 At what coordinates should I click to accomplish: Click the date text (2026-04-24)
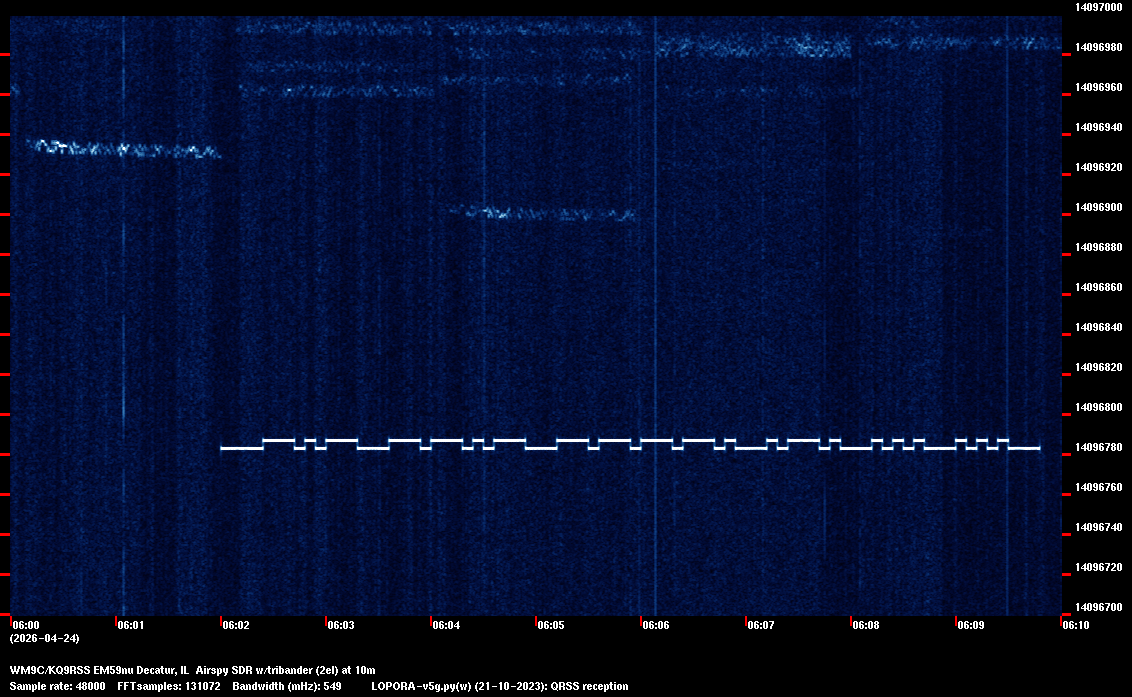[x=44, y=638]
